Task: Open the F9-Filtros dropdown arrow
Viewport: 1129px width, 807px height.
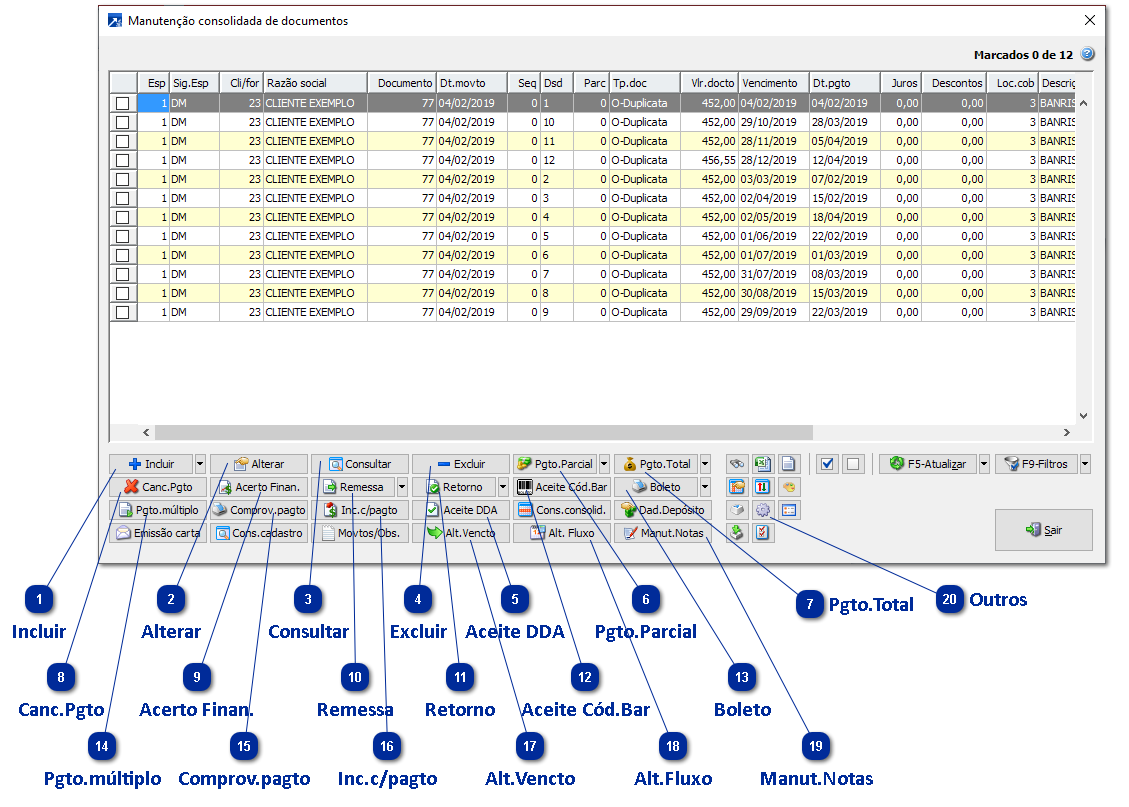Action: click(x=1085, y=464)
